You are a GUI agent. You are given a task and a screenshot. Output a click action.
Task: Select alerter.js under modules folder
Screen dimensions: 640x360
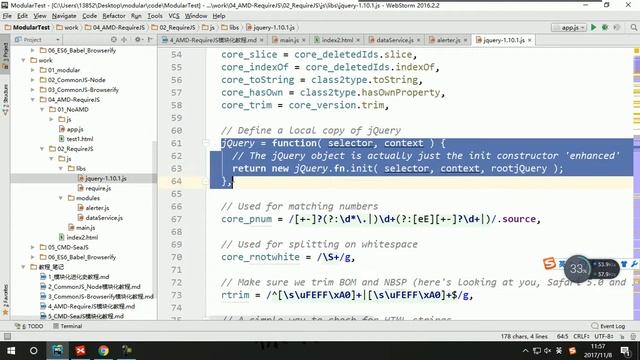(93, 208)
